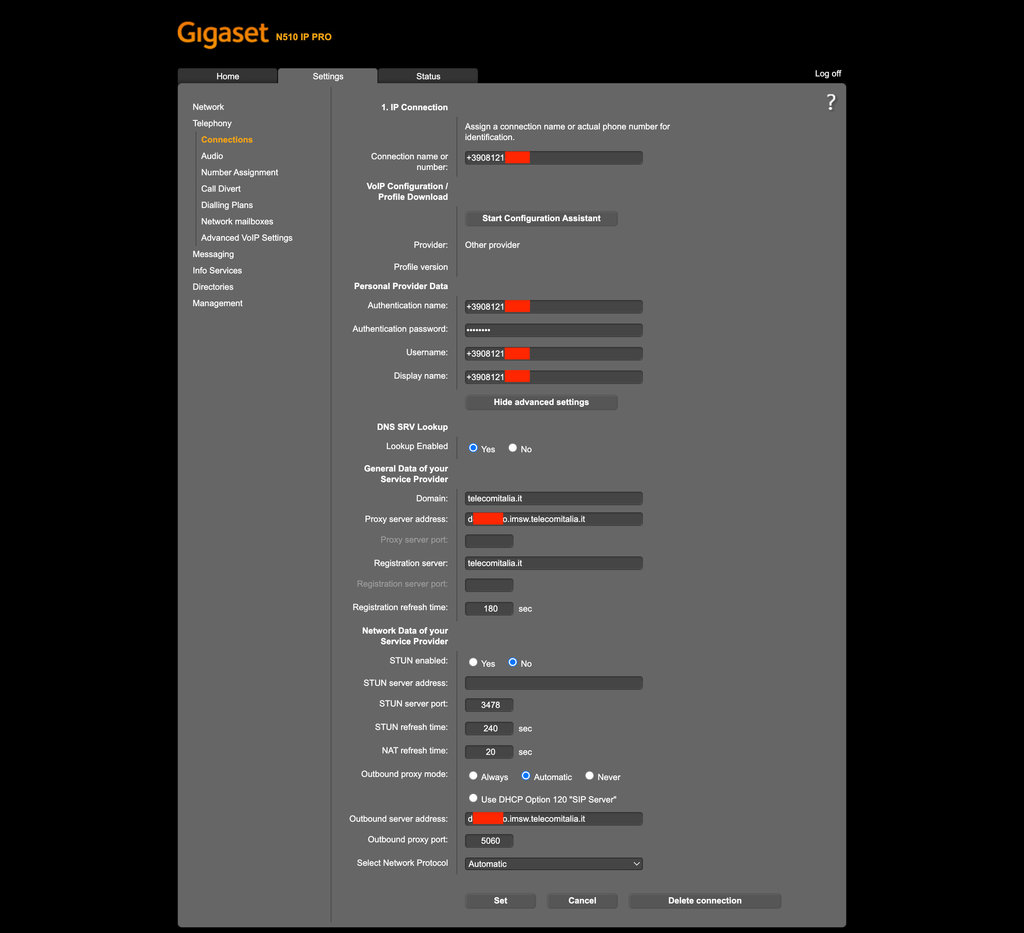Image resolution: width=1024 pixels, height=933 pixels.
Task: Select Yes for DNS SRV Lookup Enabled
Action: click(x=473, y=448)
